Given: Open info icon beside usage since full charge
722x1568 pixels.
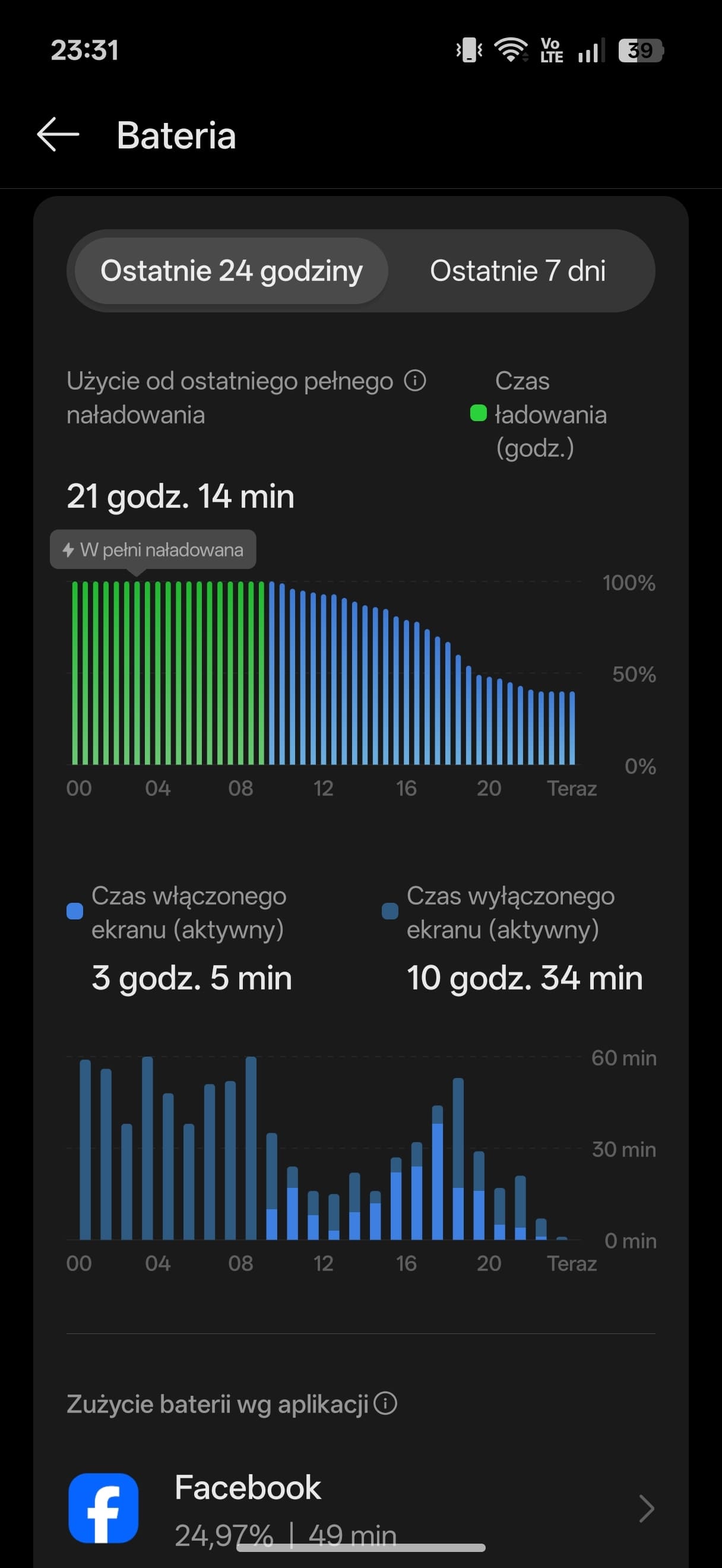Looking at the screenshot, I should tap(415, 381).
